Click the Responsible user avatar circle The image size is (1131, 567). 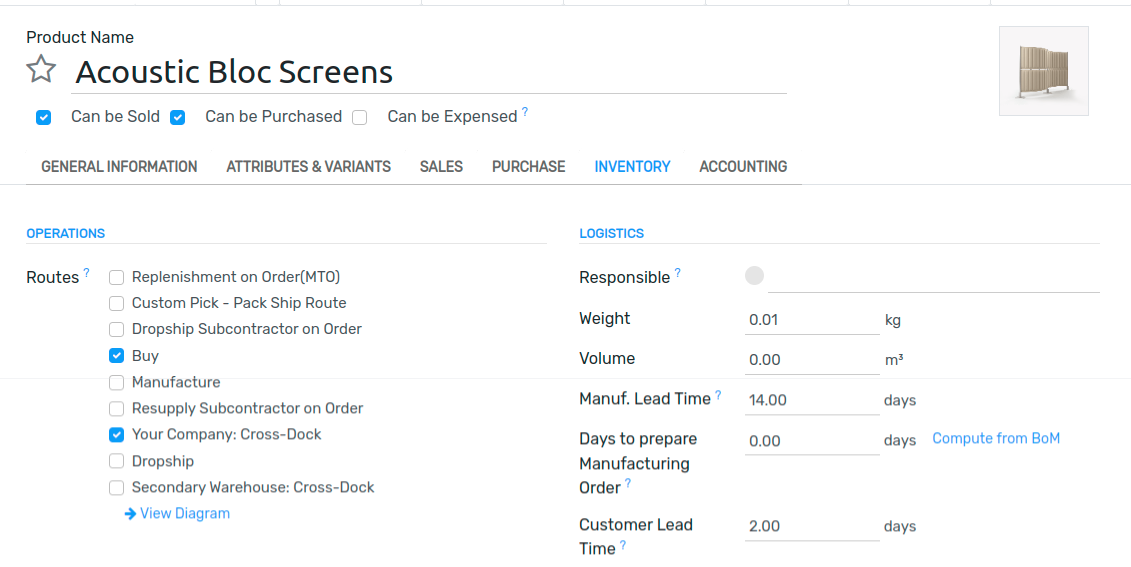754,276
